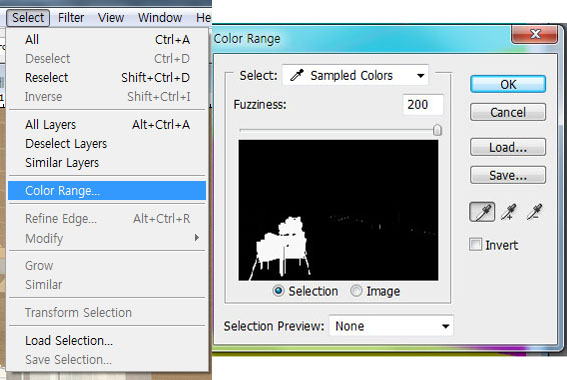
Task: Click the Cancel button
Action: pos(508,112)
